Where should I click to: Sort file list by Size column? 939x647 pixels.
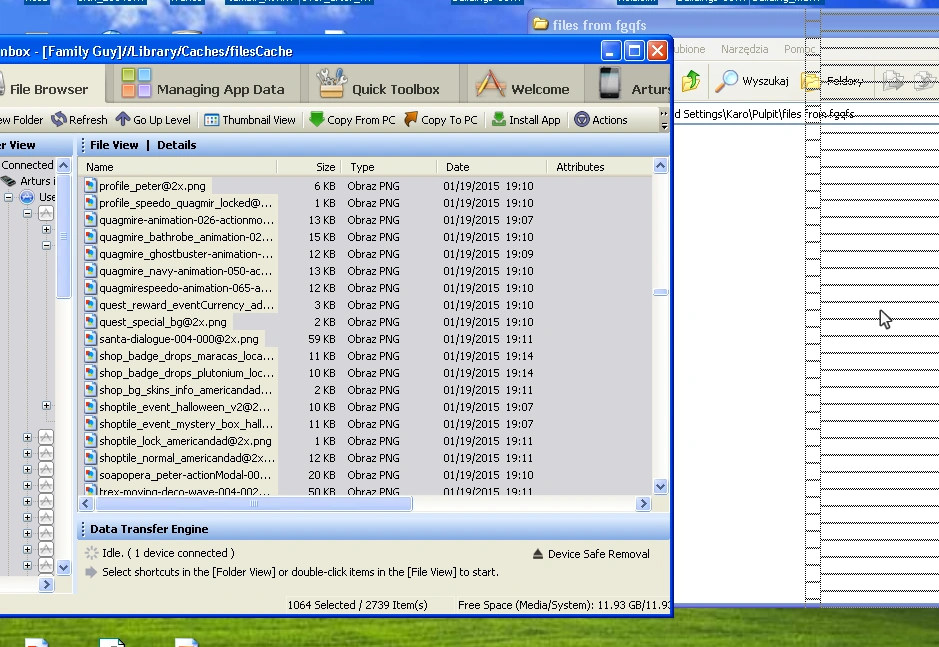309,167
